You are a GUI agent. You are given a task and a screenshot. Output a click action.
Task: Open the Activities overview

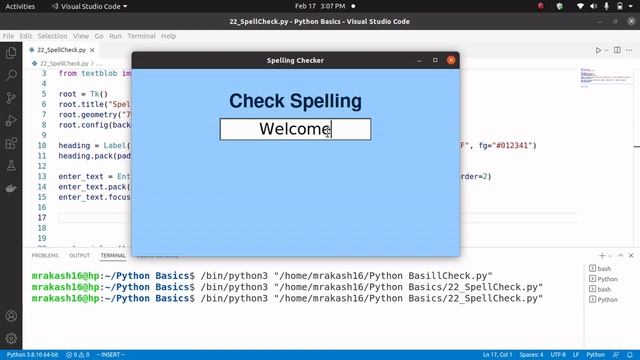[20, 6]
